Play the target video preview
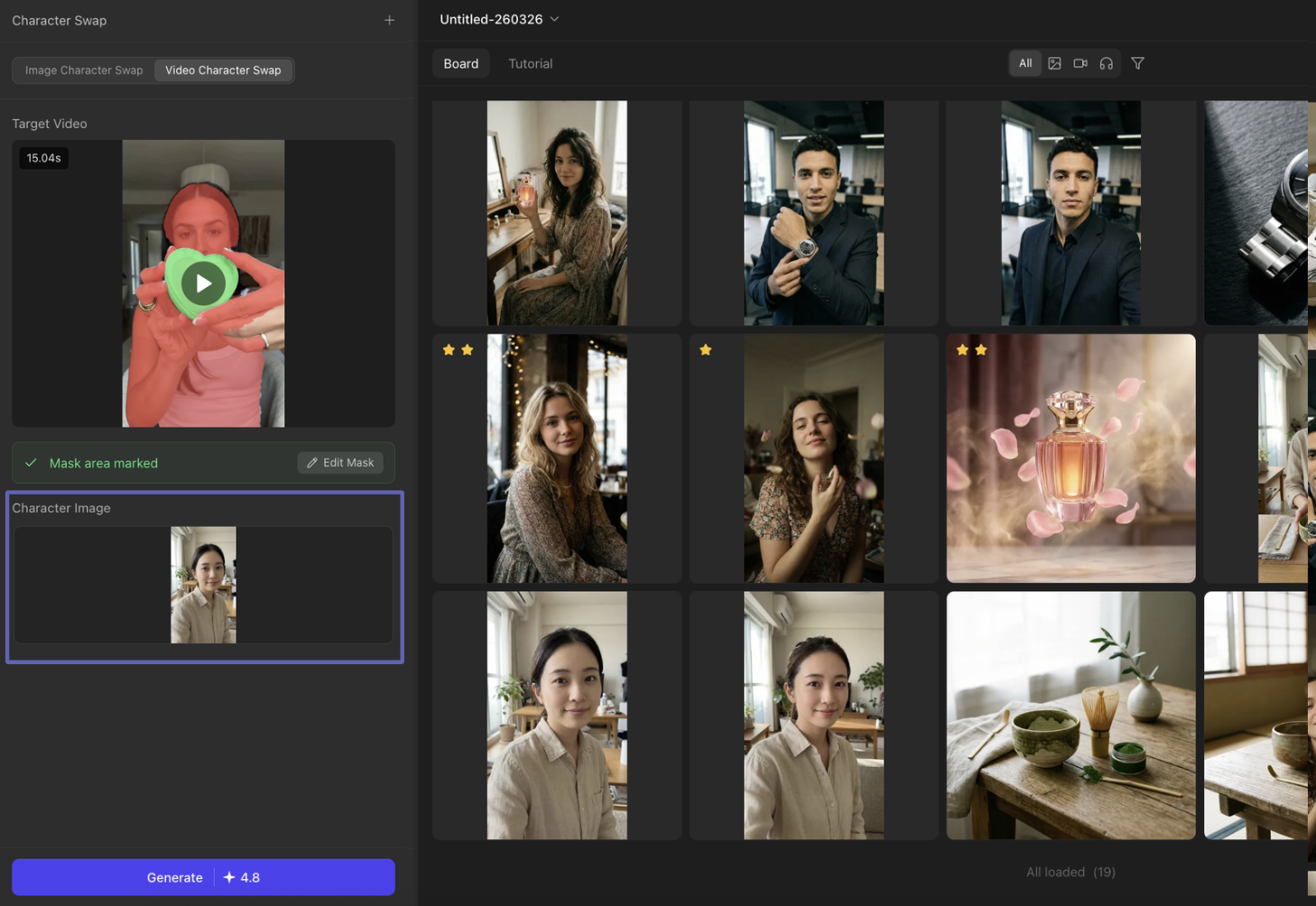This screenshot has height=906, width=1316. pos(203,283)
